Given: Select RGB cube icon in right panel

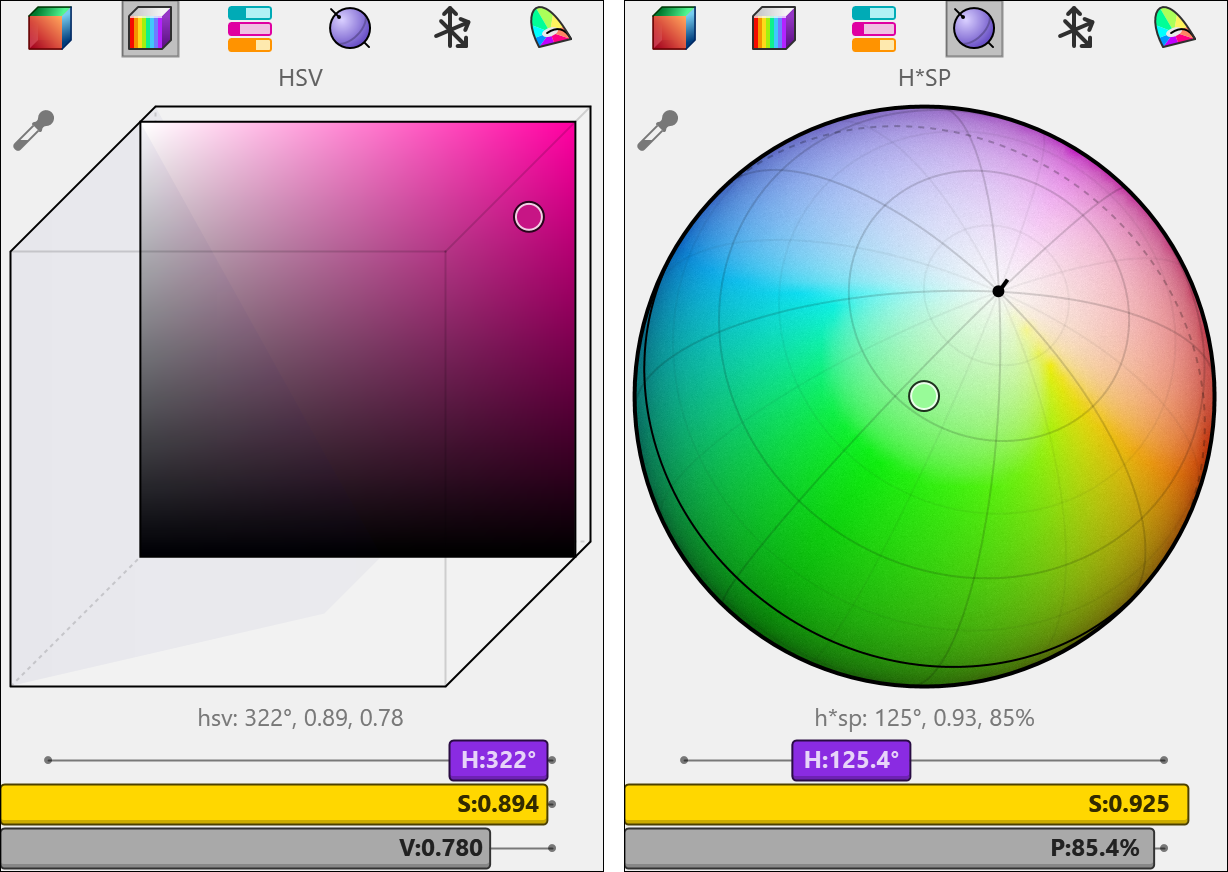Looking at the screenshot, I should pyautogui.click(x=674, y=29).
